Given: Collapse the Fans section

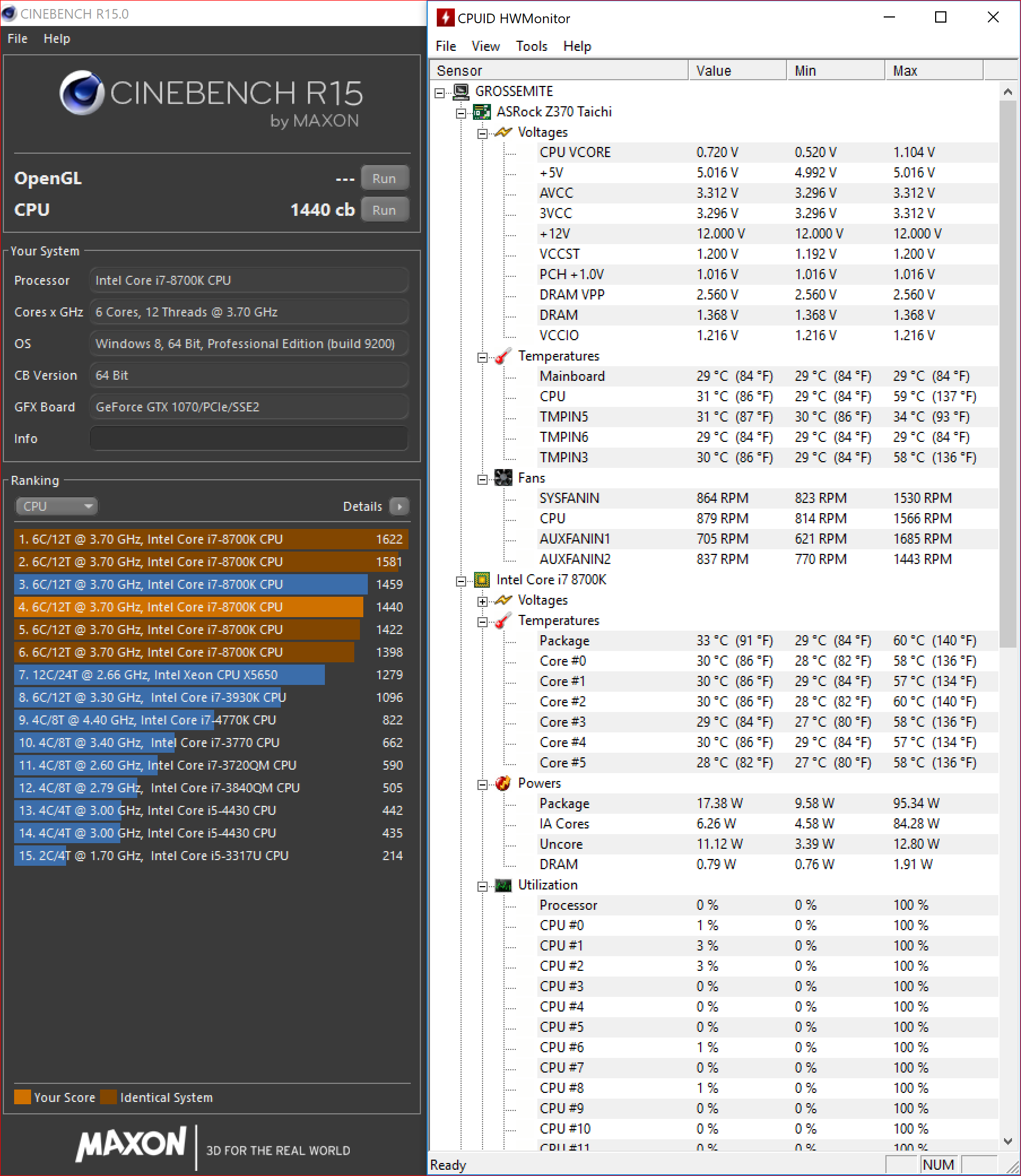Looking at the screenshot, I should click(482, 479).
